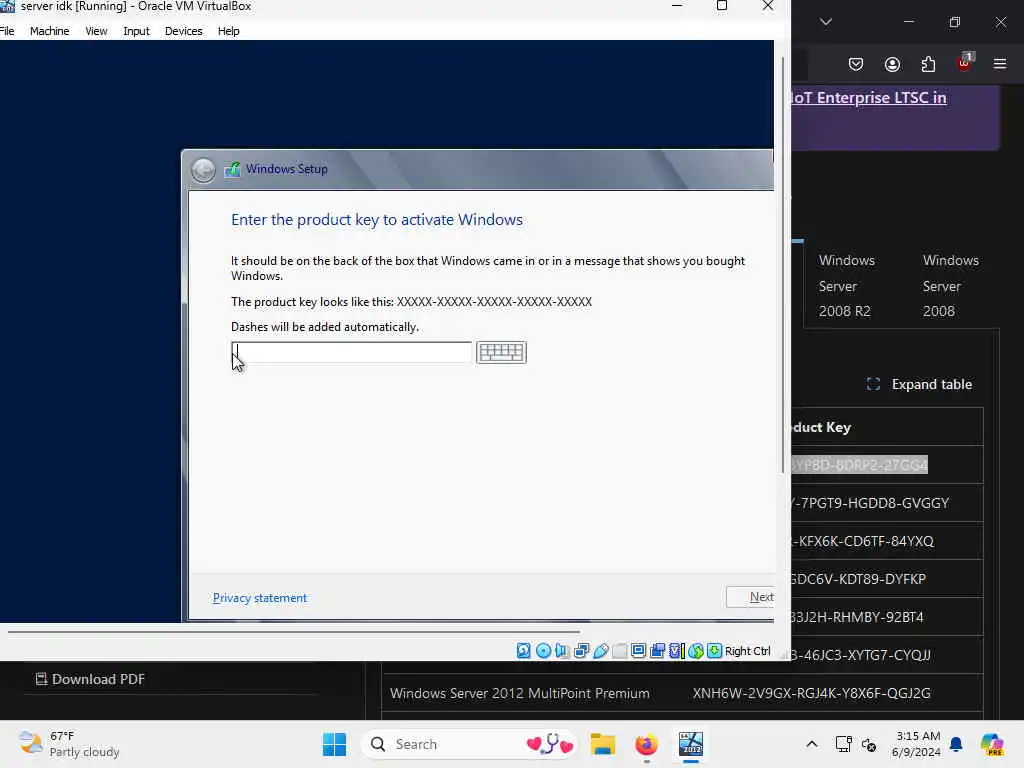This screenshot has height=768, width=1024.
Task: Click the key ending 7PGT9-HGDD8-GVGGY
Action: coord(870,503)
